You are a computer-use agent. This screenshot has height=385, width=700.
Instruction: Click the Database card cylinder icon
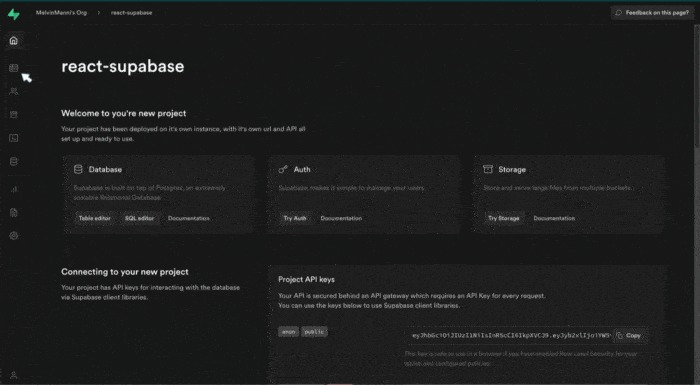pyautogui.click(x=78, y=169)
